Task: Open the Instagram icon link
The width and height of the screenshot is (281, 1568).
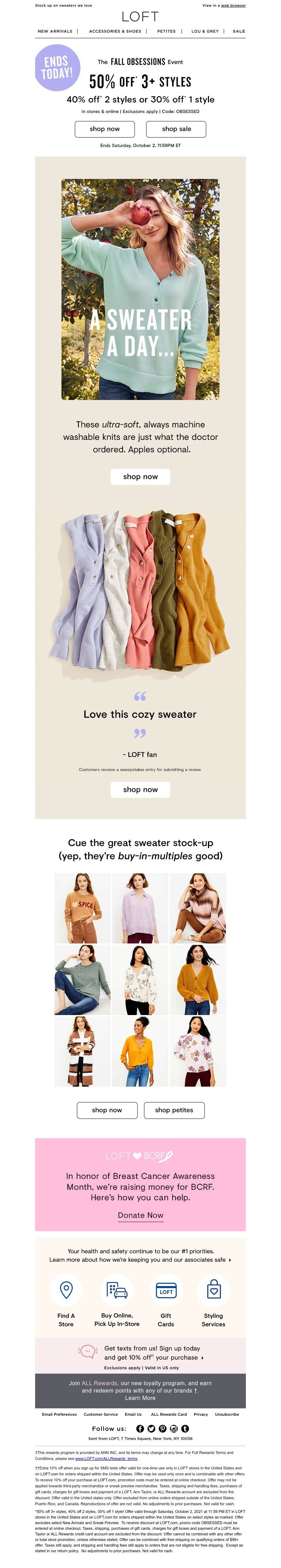Action: 174,1428
